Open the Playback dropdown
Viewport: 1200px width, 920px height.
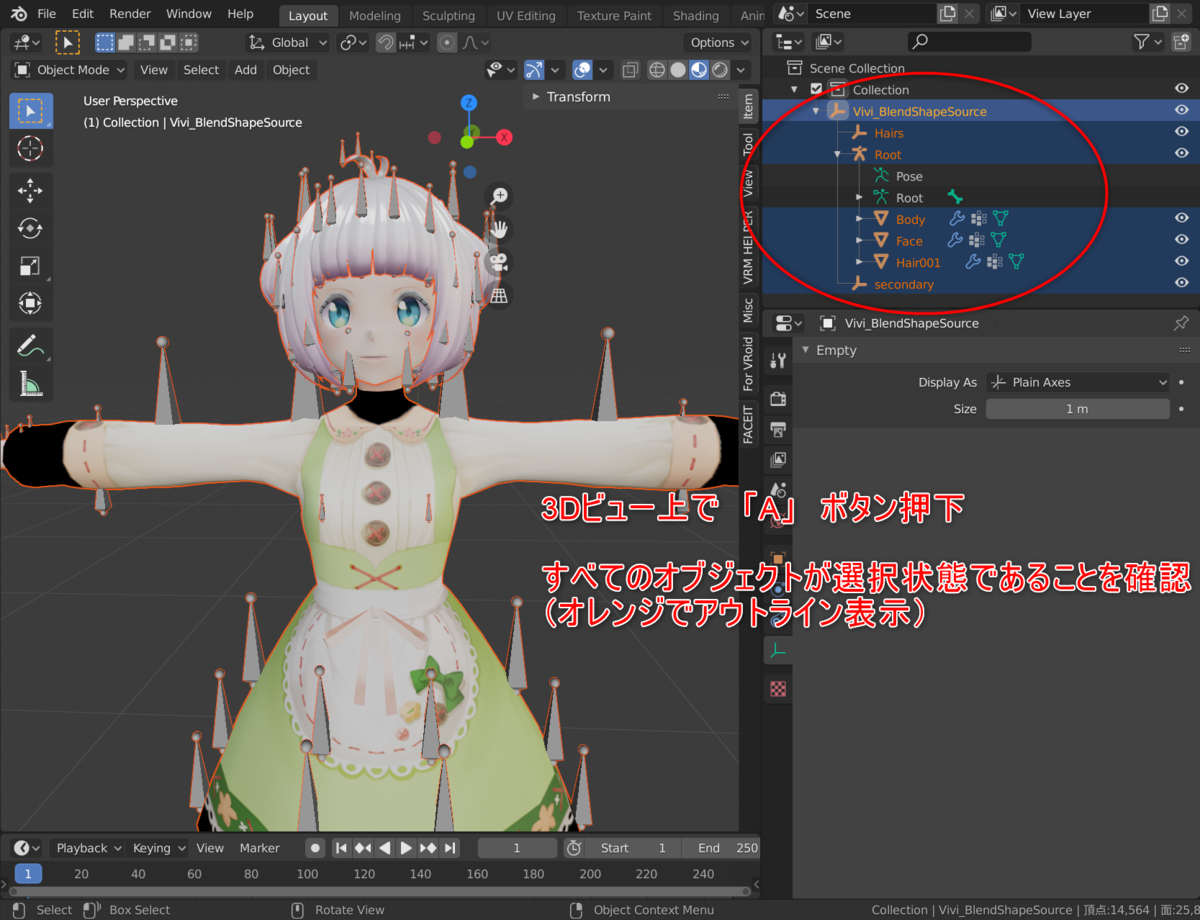point(87,848)
